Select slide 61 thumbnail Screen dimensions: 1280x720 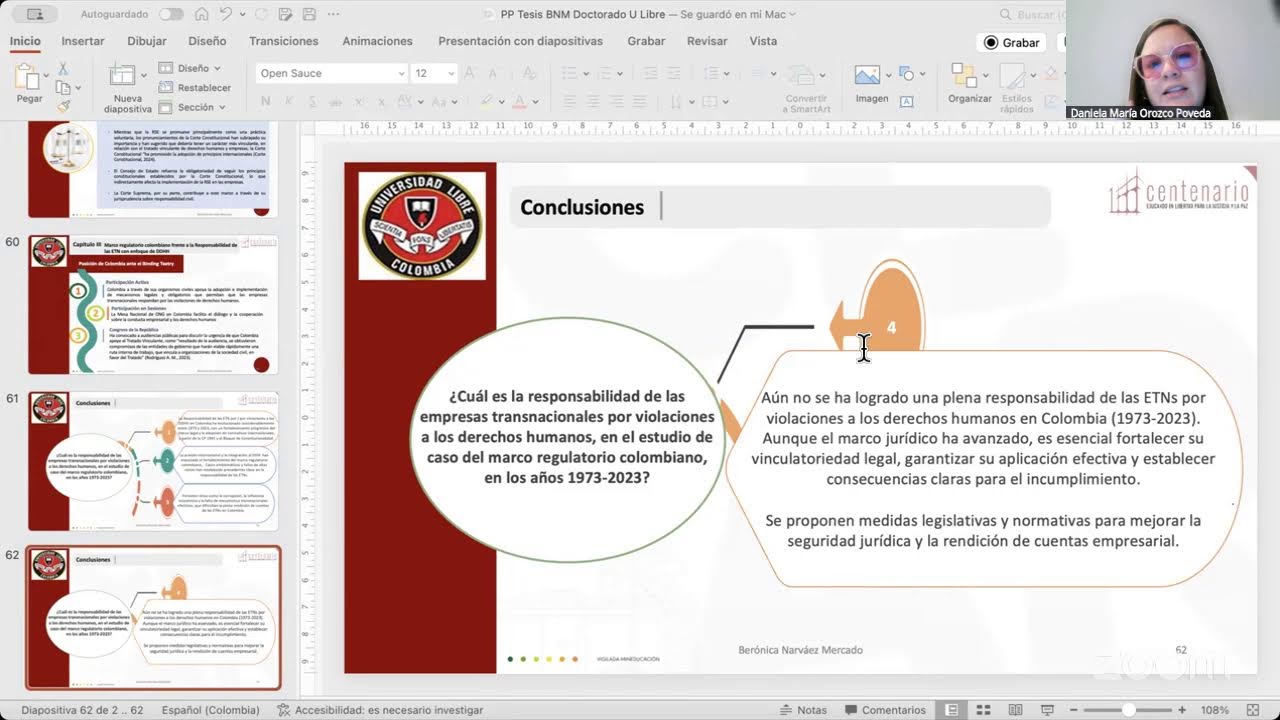pyautogui.click(x=152, y=461)
